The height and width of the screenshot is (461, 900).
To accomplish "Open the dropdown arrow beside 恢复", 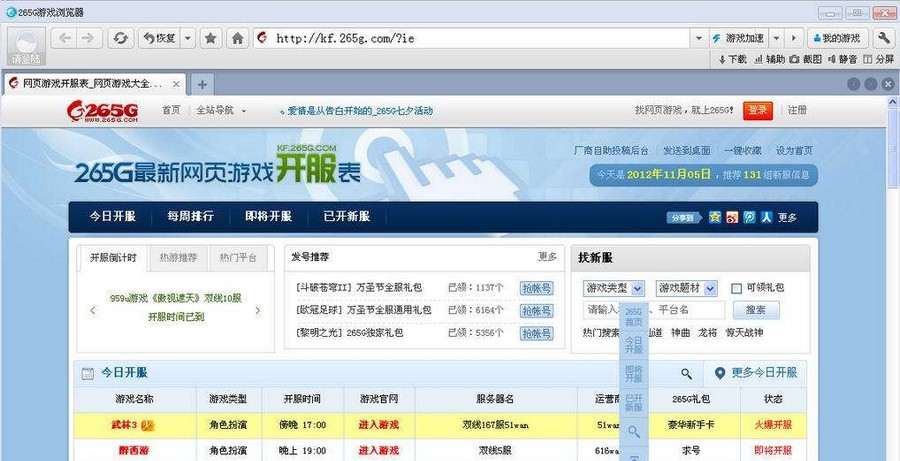I will (x=188, y=38).
